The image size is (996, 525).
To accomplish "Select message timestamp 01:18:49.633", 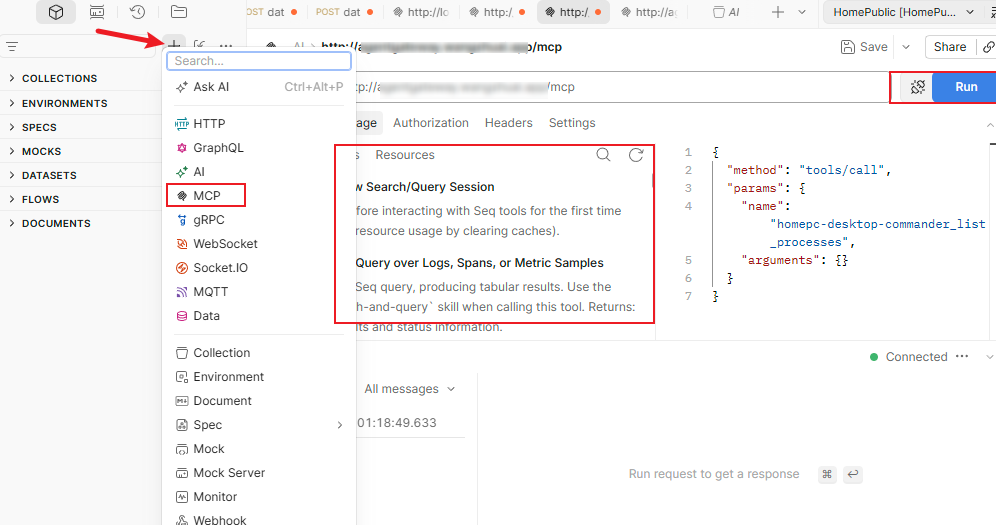I will [397, 423].
